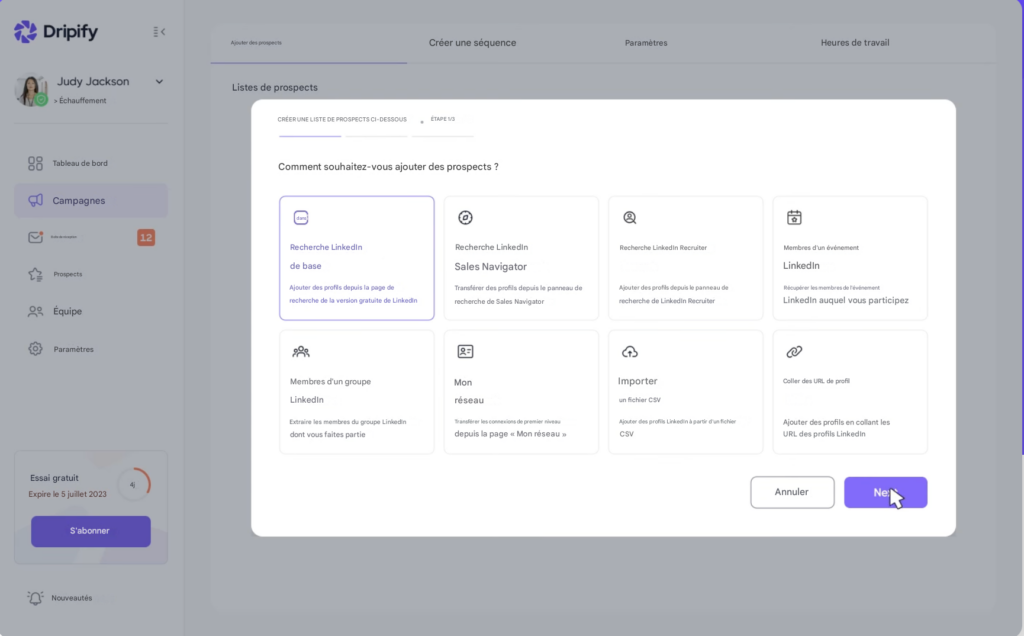Click the 12 unread messages badge

[x=146, y=237]
